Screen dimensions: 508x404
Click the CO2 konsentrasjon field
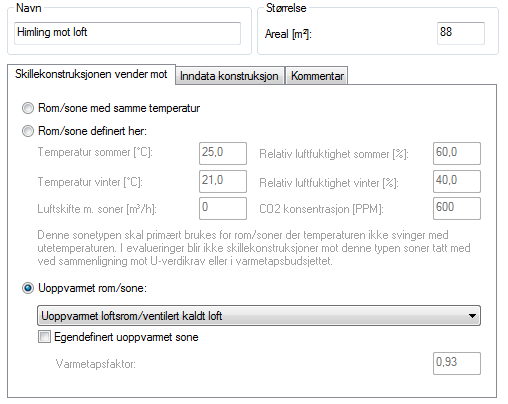457,208
